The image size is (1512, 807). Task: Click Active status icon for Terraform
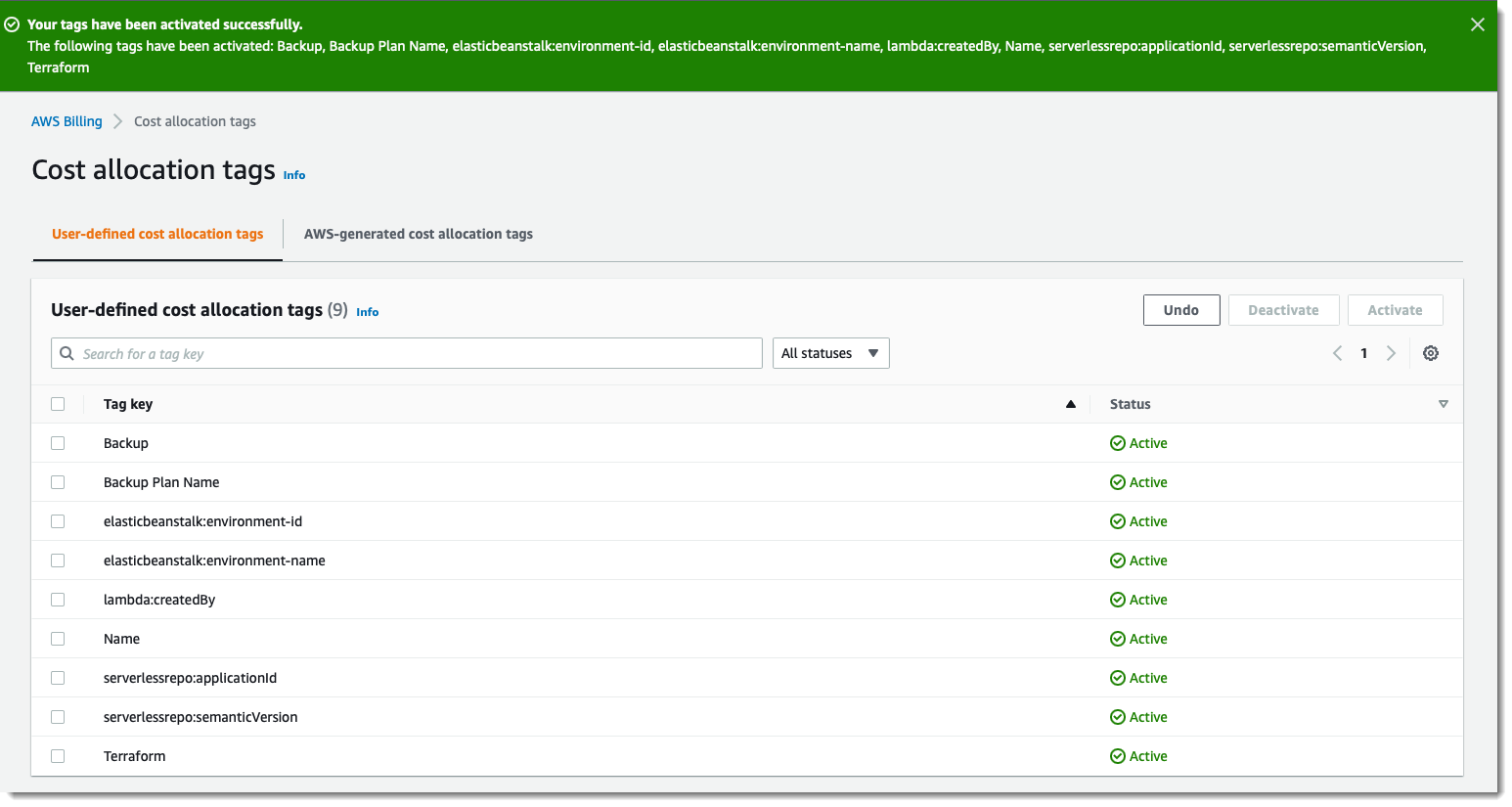(1118, 756)
